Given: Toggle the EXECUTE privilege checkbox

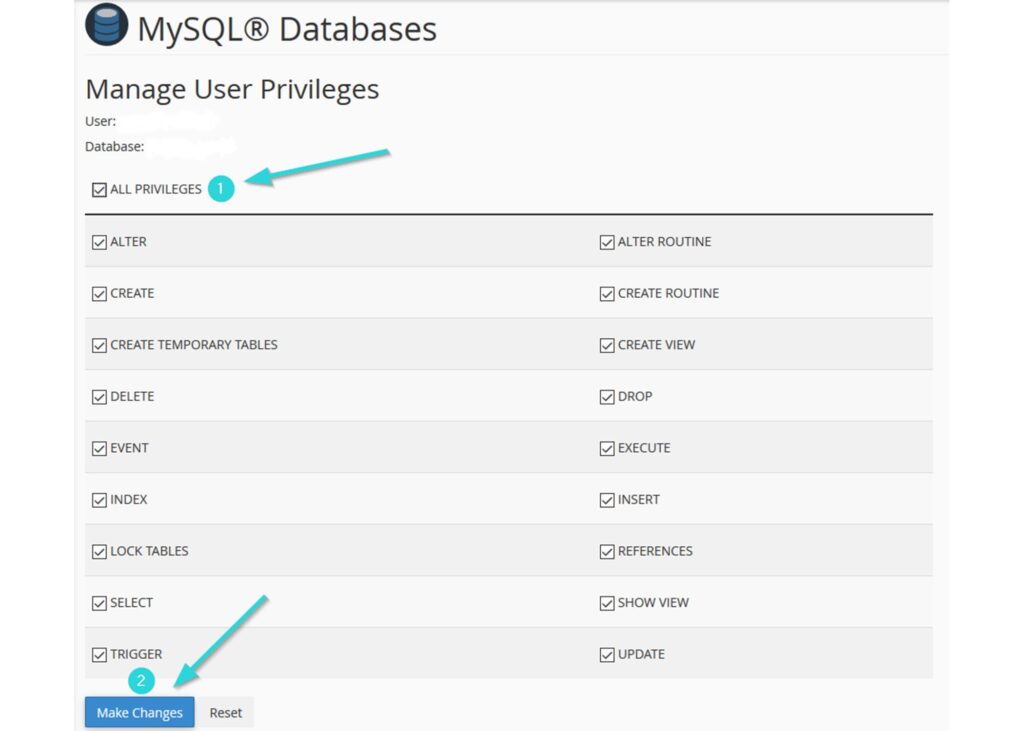Looking at the screenshot, I should coord(607,449).
